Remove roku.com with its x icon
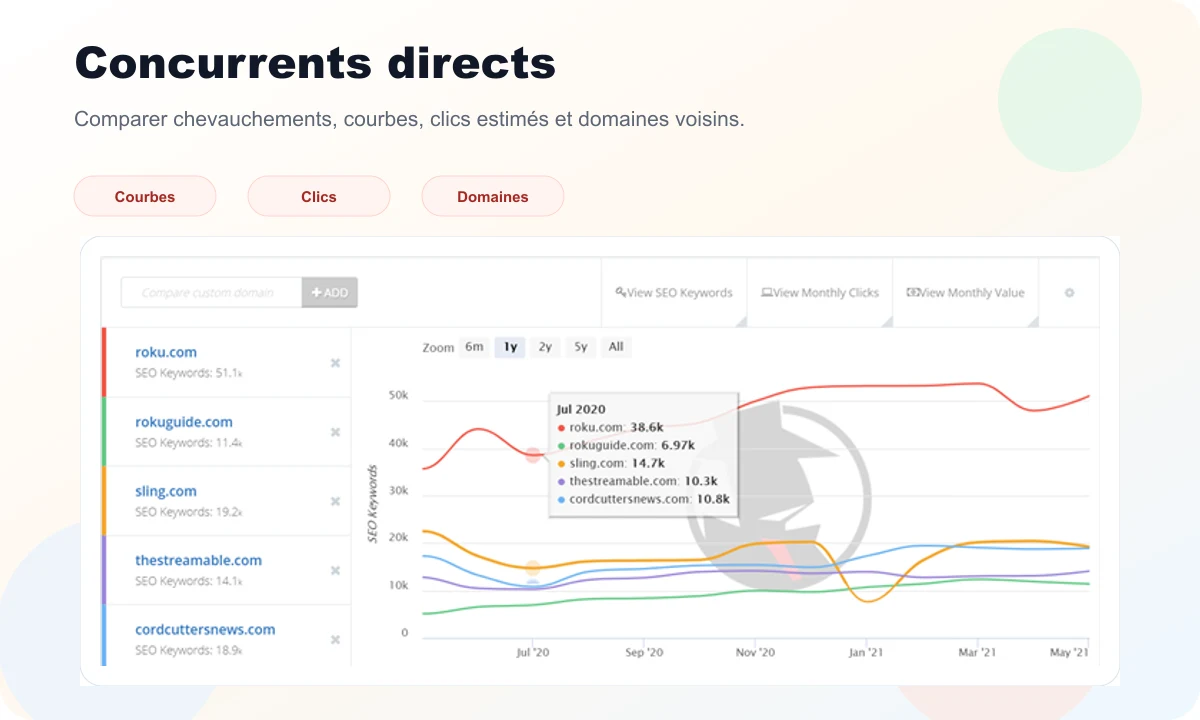The image size is (1200, 720). click(335, 362)
